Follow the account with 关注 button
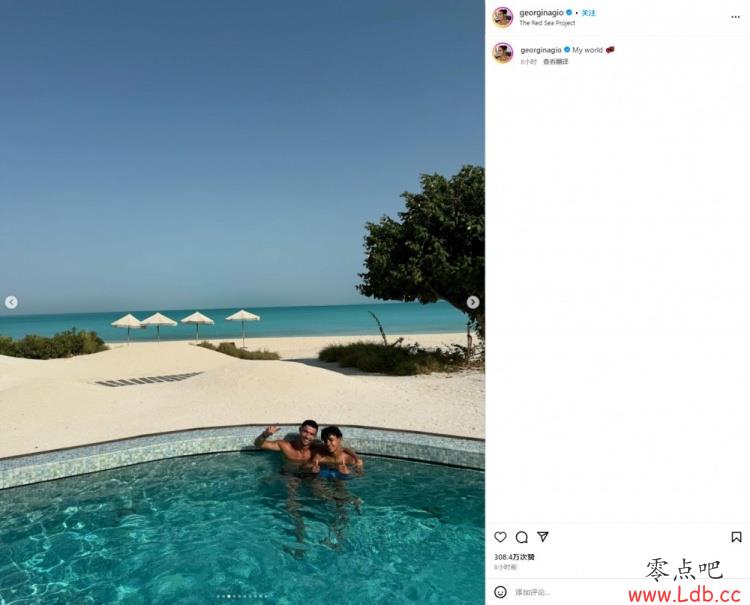Image resolution: width=750 pixels, height=605 pixels. pyautogui.click(x=589, y=13)
